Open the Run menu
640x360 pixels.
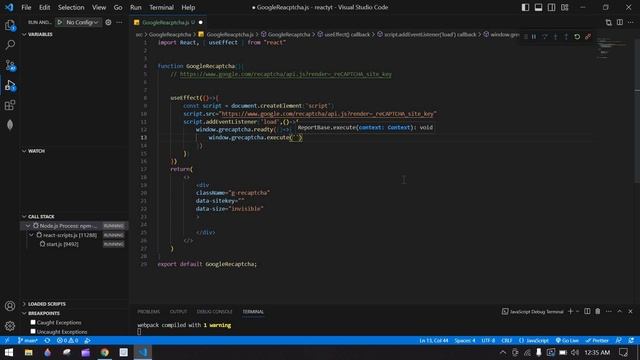(x=136, y=7)
